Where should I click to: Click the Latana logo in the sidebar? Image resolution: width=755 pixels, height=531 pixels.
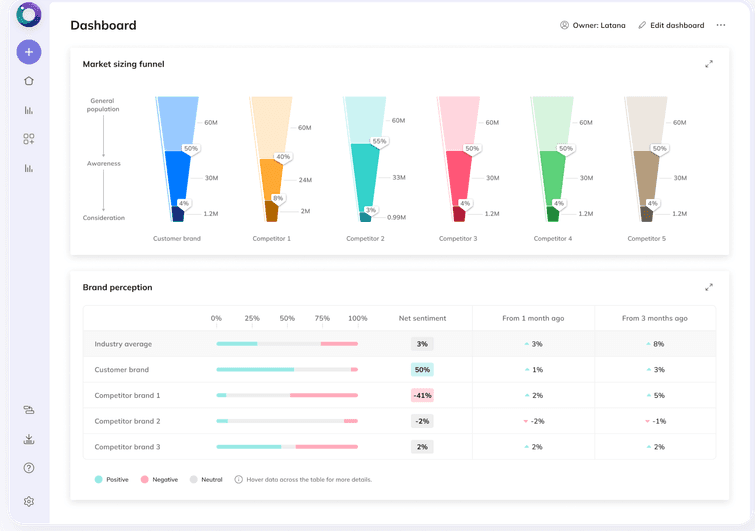(28, 14)
